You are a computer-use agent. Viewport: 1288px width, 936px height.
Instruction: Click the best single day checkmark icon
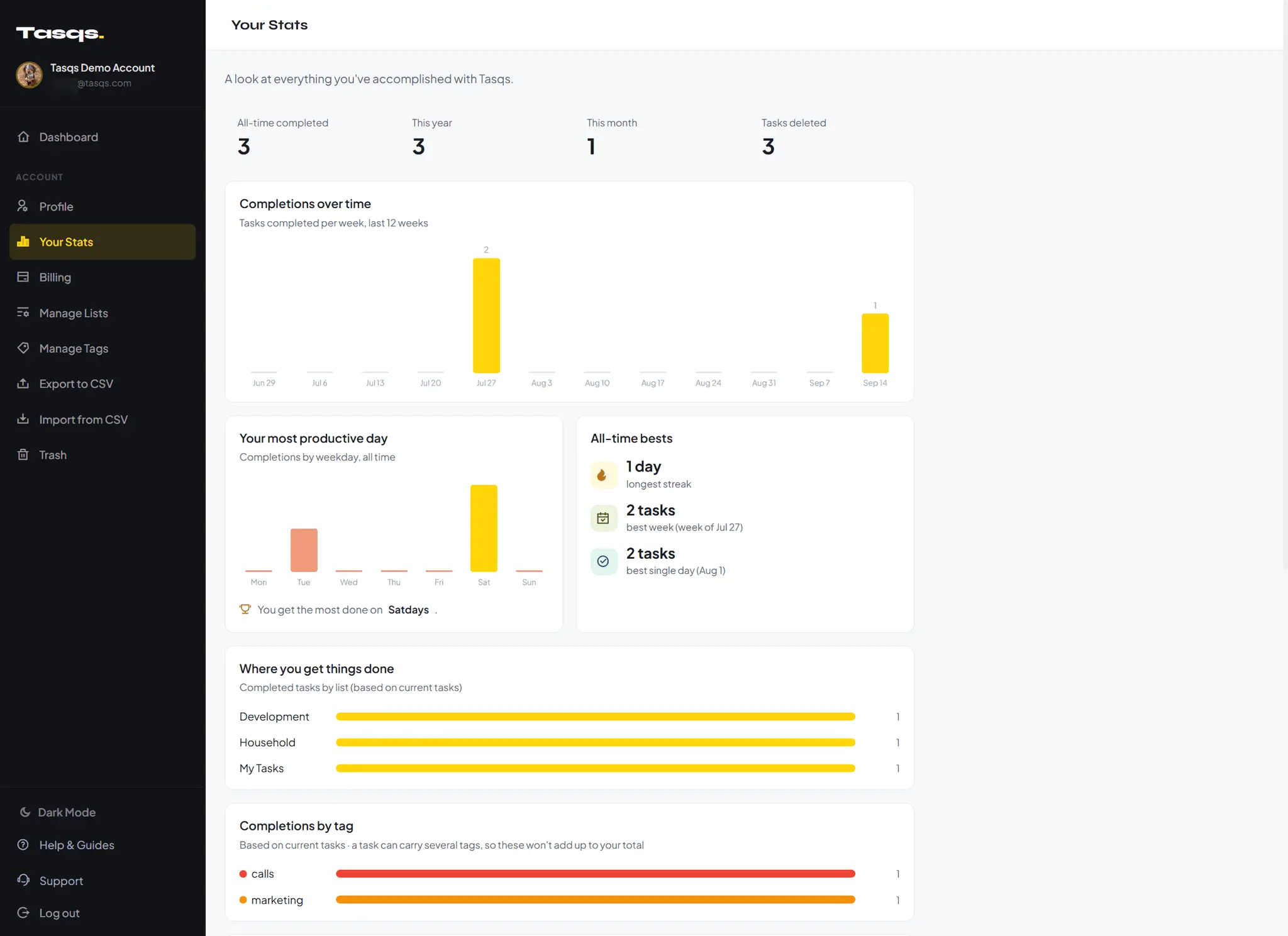coord(603,561)
